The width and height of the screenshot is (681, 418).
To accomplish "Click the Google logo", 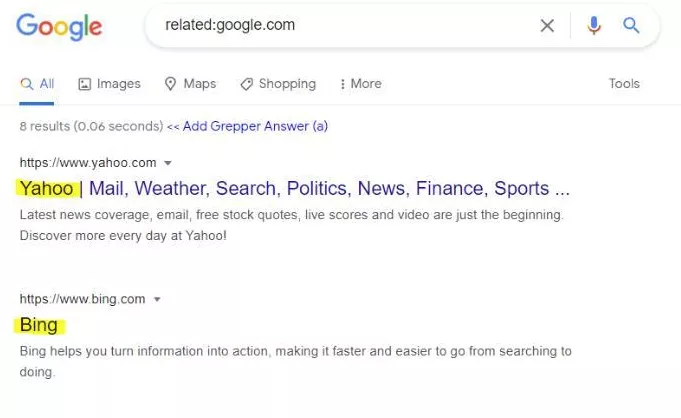I will (x=59, y=27).
